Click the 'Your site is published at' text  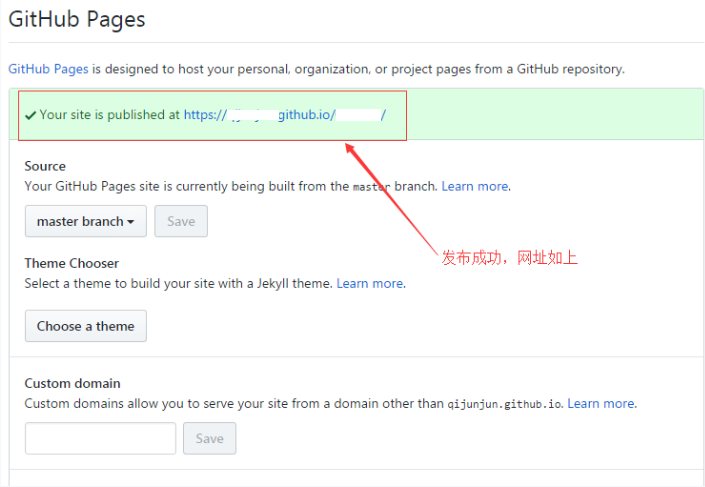pyautogui.click(x=110, y=115)
